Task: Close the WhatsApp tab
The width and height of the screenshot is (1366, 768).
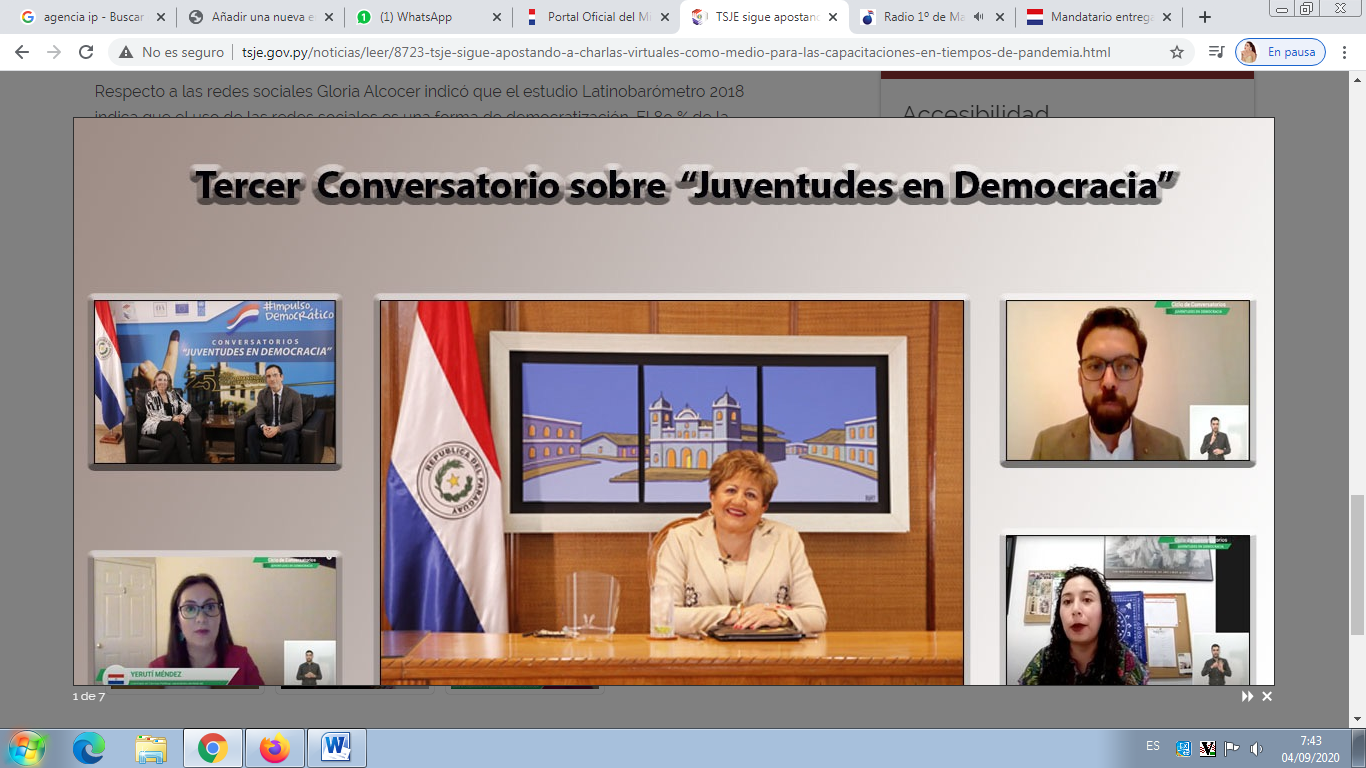Action: coord(496,17)
